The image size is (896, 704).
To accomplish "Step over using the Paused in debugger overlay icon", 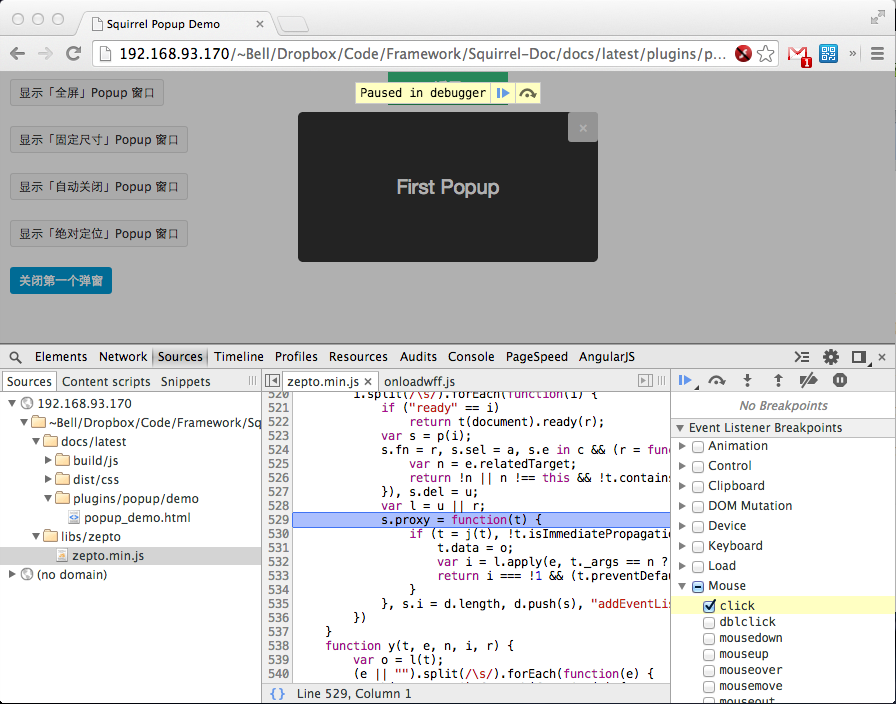I will tap(527, 93).
